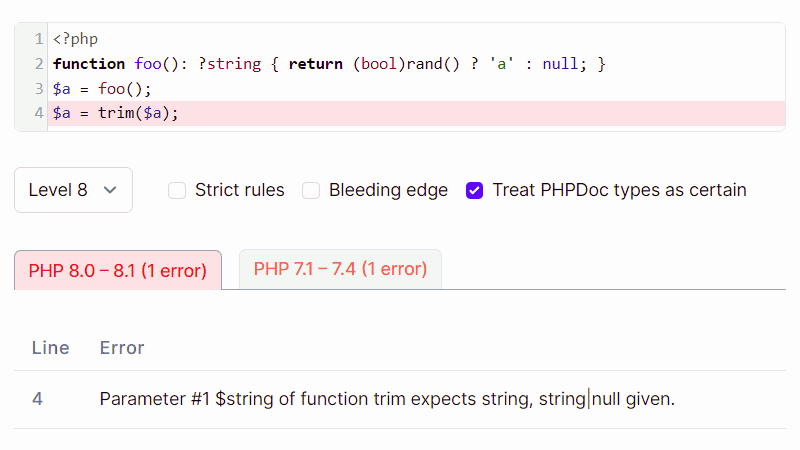Click the chevron arrow beside Level 8
Screen dimensions: 800x450
tap(110, 190)
